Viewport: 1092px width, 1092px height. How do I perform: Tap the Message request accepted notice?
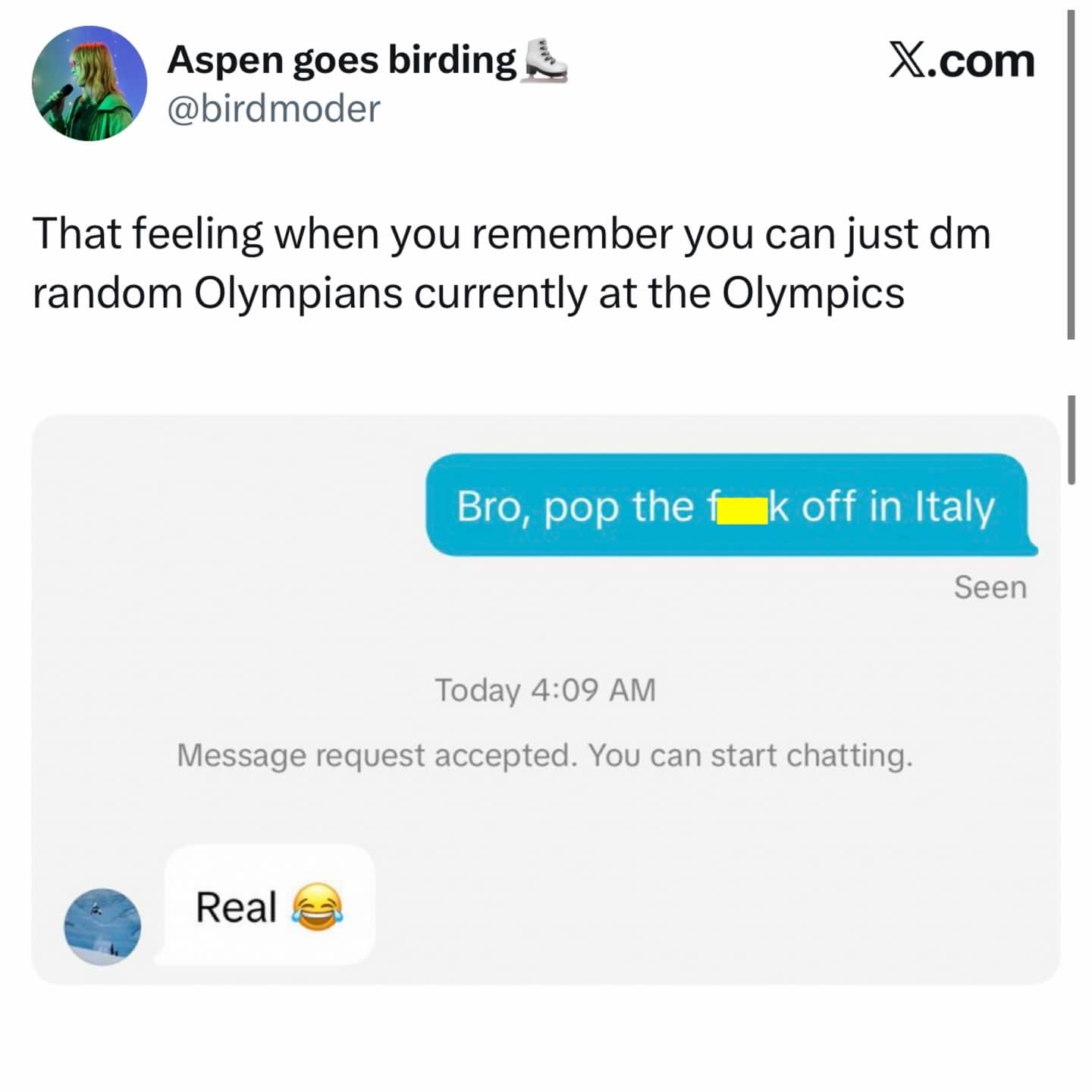(544, 756)
